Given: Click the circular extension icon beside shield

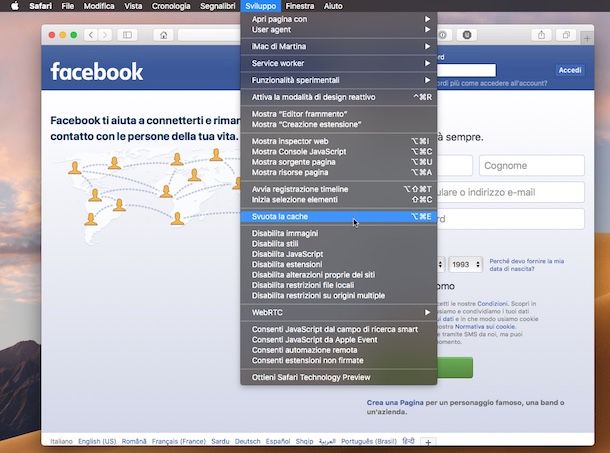Looking at the screenshot, I should 443,35.
